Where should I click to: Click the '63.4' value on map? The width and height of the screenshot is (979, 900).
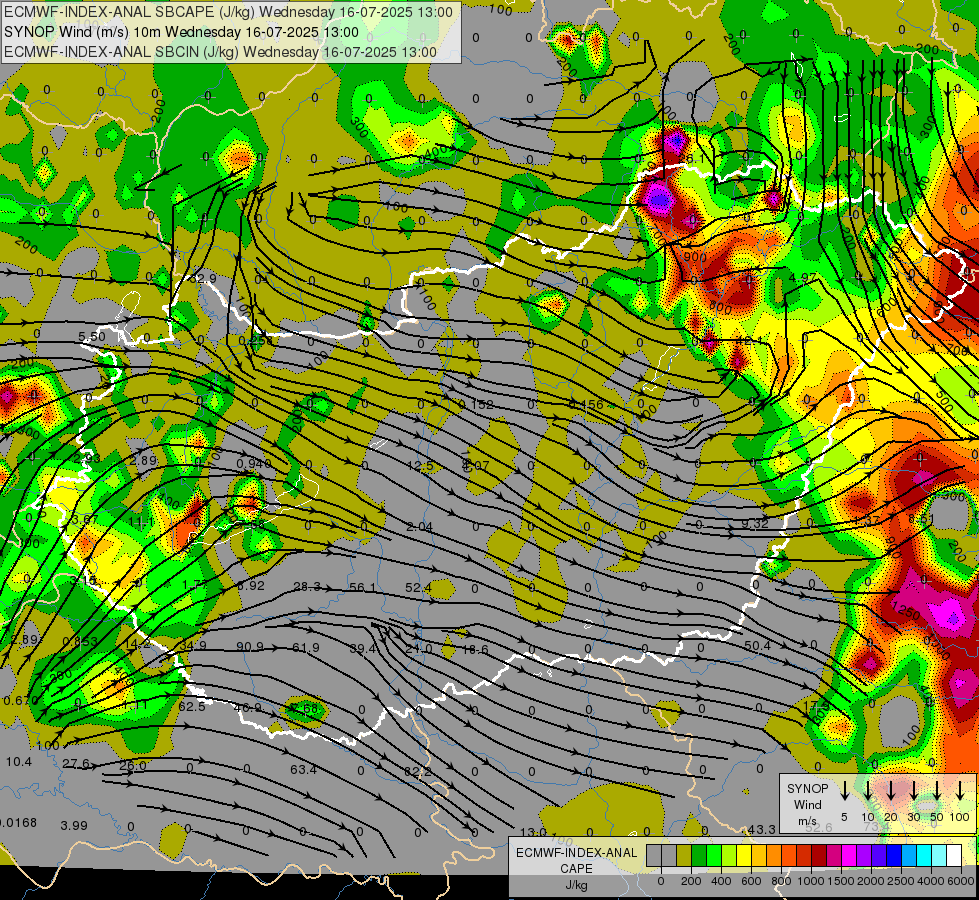[303, 769]
